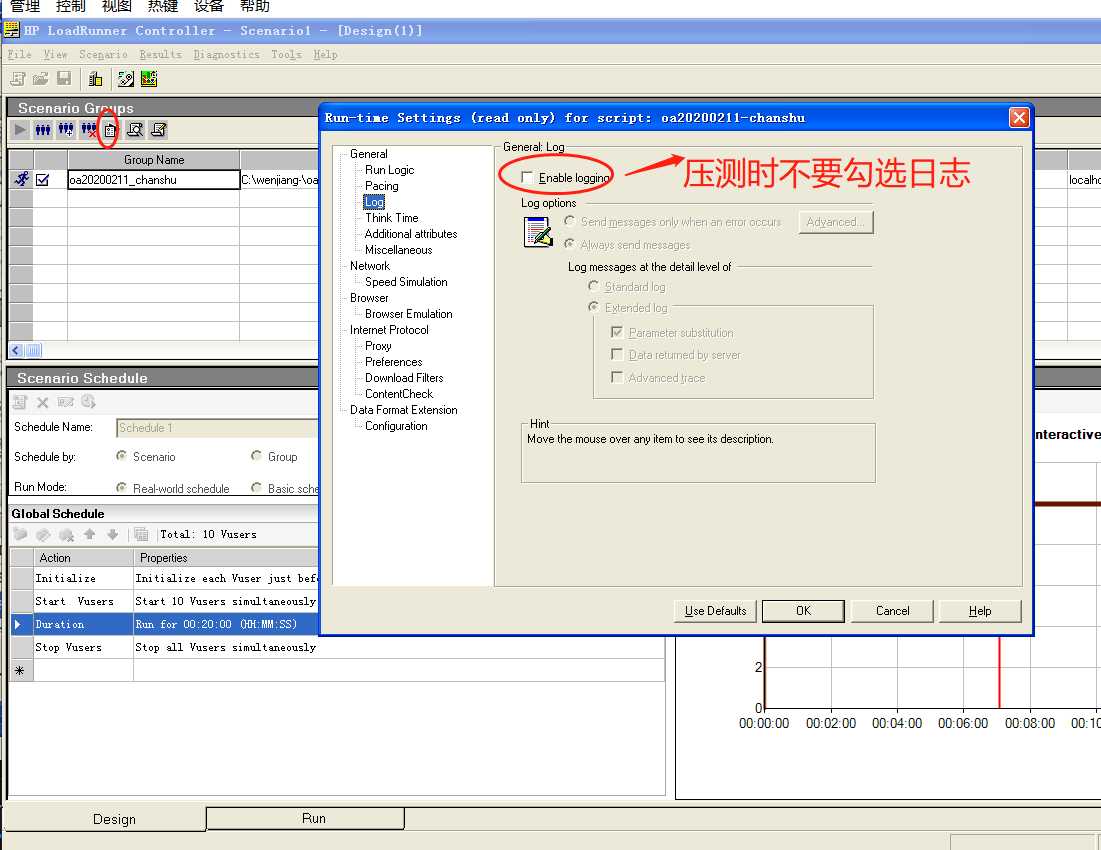Click the Move Action Up arrow icon
The image size is (1101, 850).
(89, 534)
